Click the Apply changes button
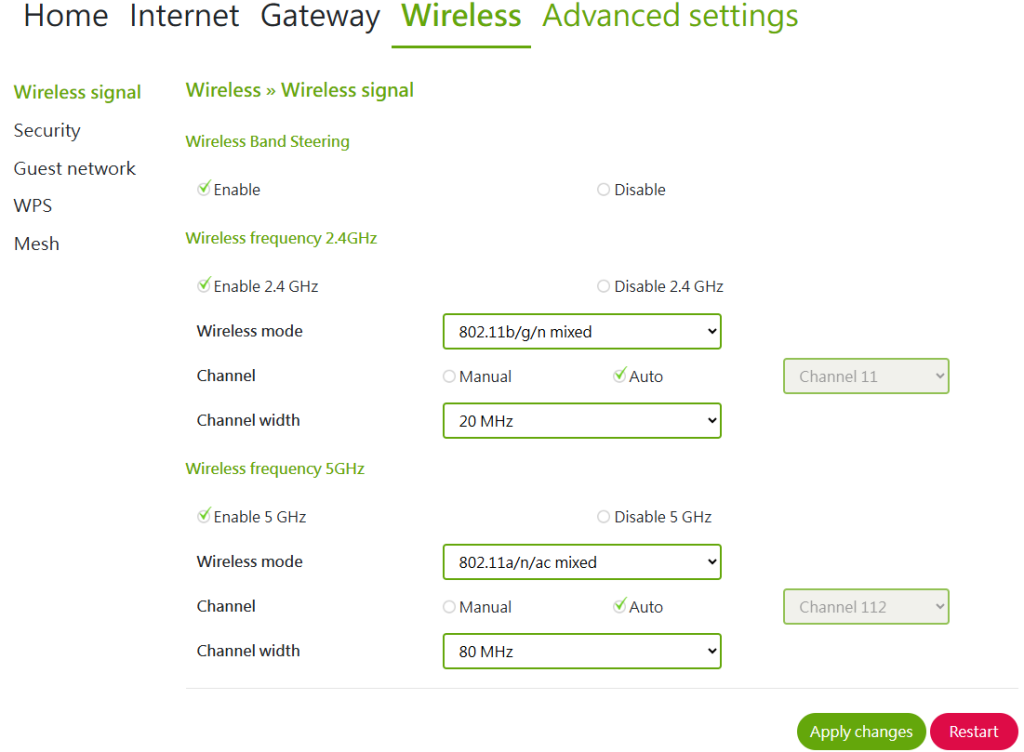 pos(861,732)
